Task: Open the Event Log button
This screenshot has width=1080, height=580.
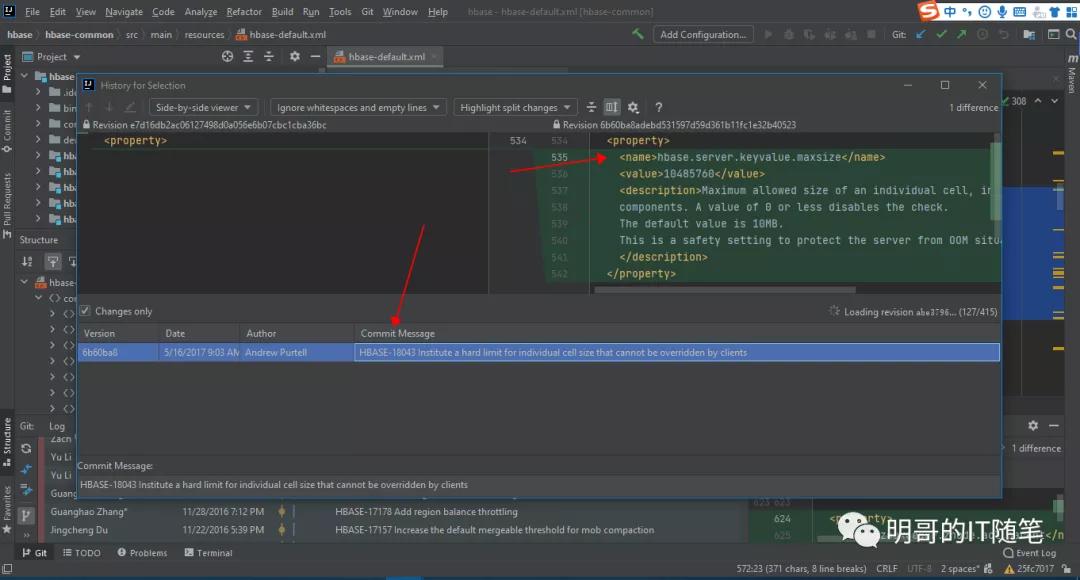Action: point(1030,552)
